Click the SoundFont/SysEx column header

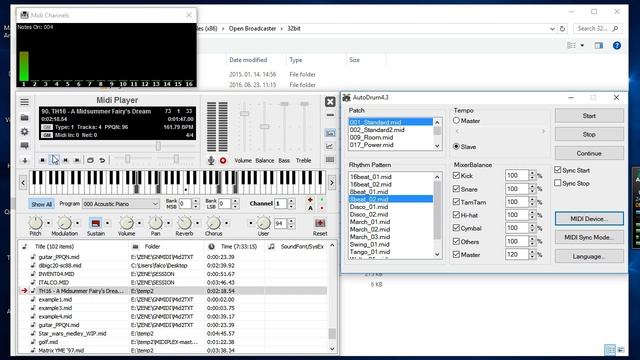296,247
